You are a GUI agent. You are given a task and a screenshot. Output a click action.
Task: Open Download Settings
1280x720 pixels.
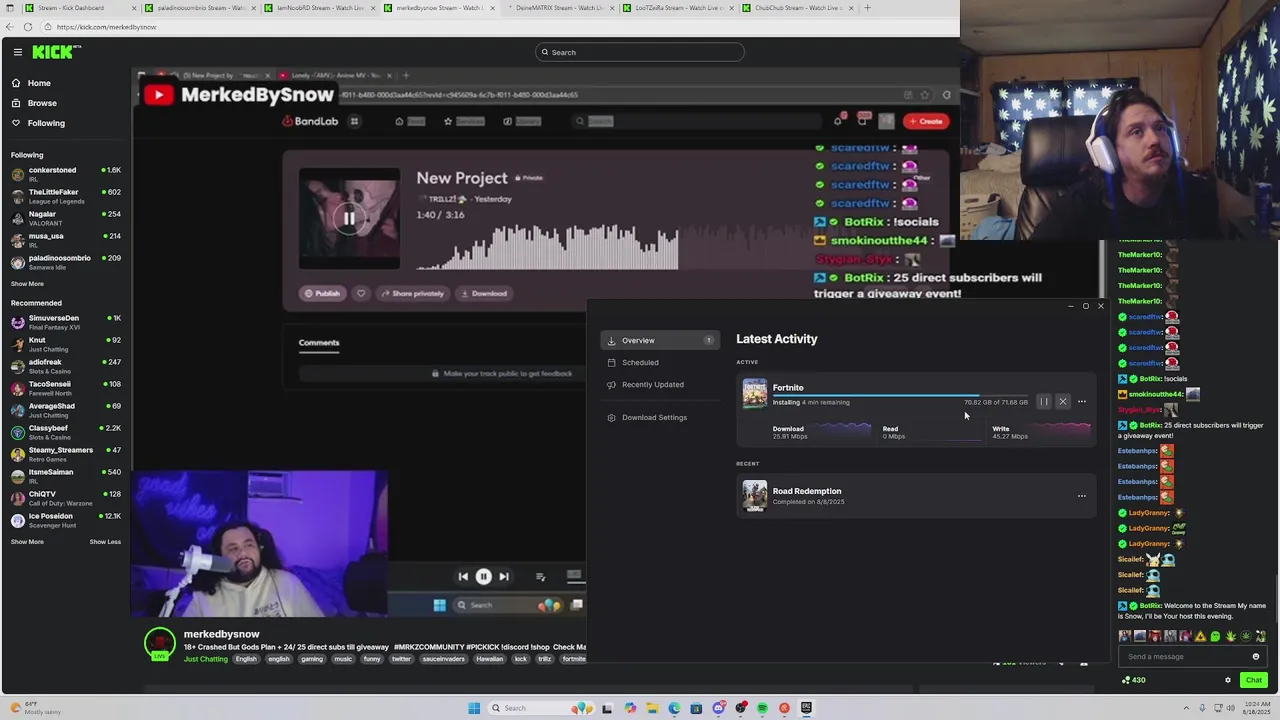click(654, 418)
